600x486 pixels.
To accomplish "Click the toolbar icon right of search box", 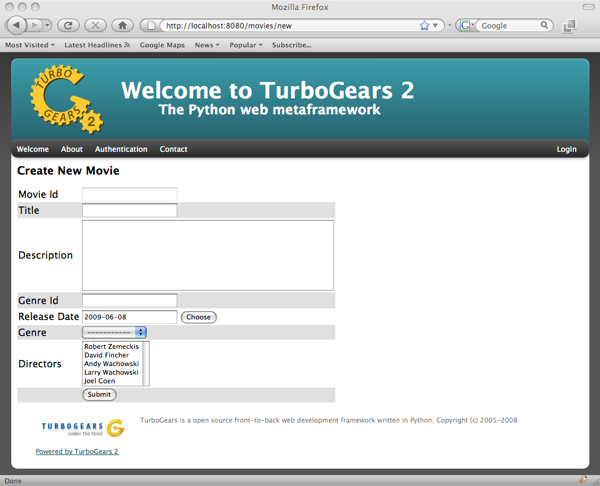I will click(569, 26).
